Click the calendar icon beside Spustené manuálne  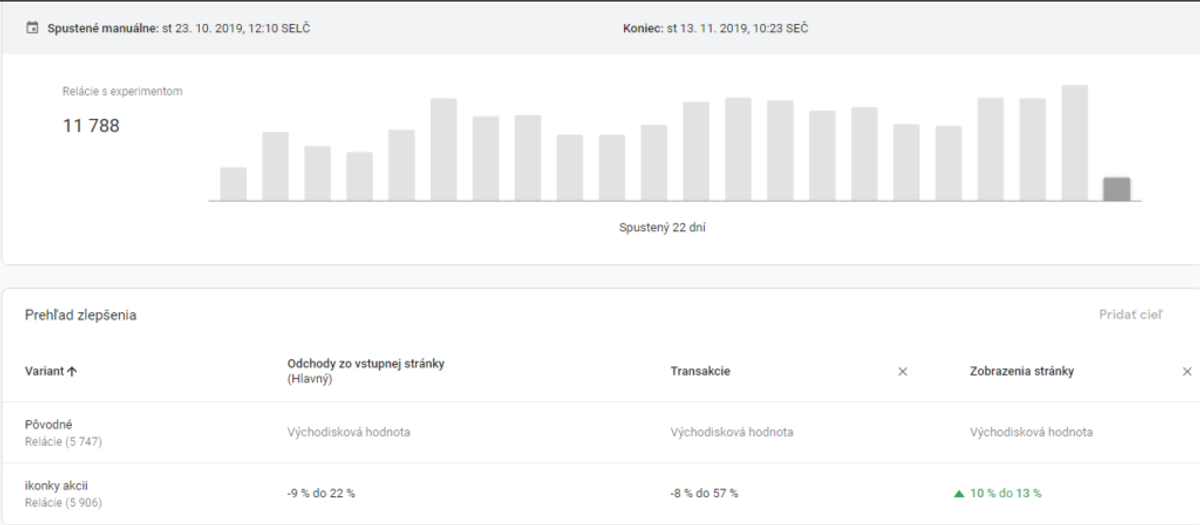click(x=32, y=28)
